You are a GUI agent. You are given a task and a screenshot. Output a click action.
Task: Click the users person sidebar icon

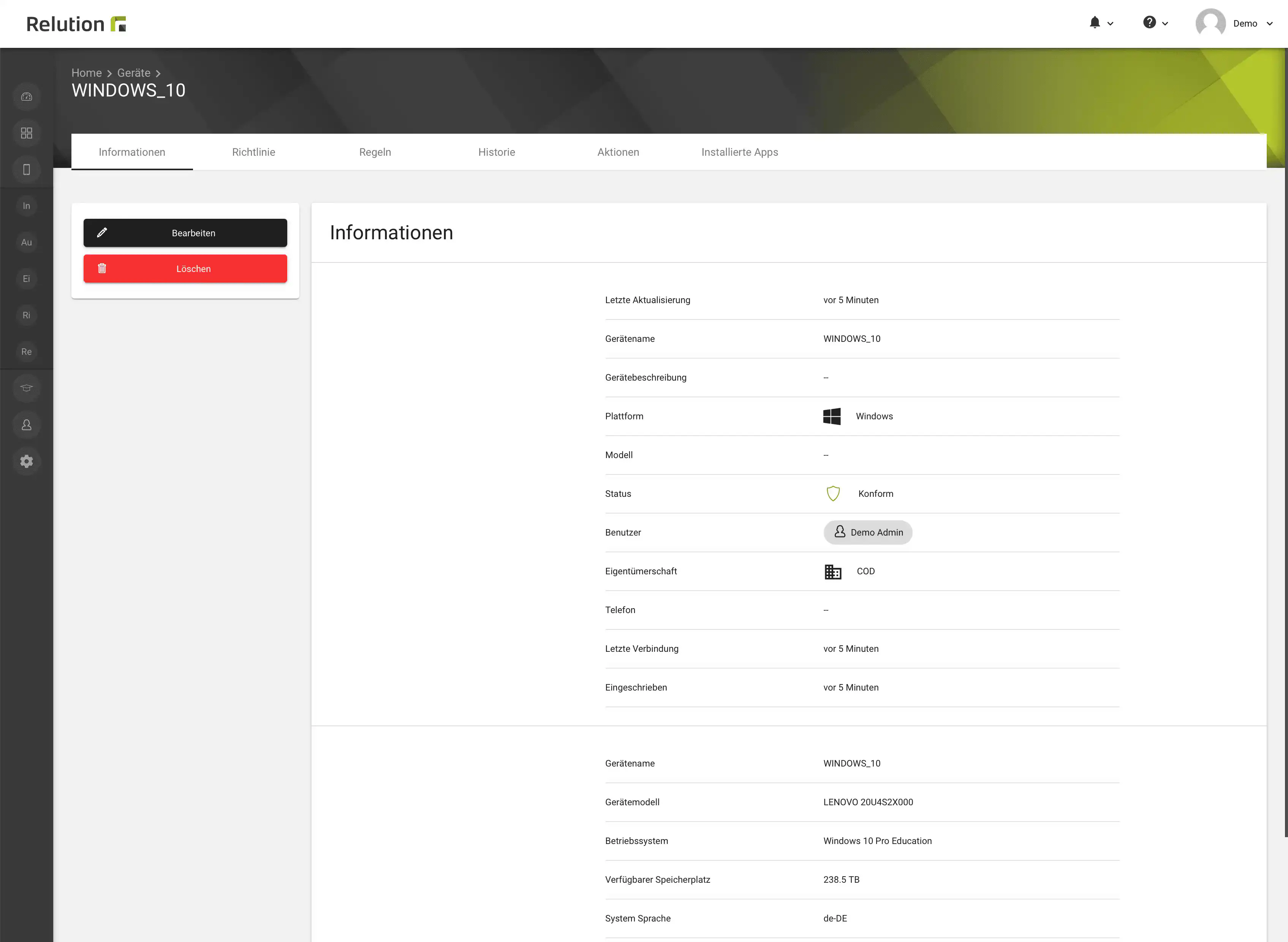pos(26,425)
